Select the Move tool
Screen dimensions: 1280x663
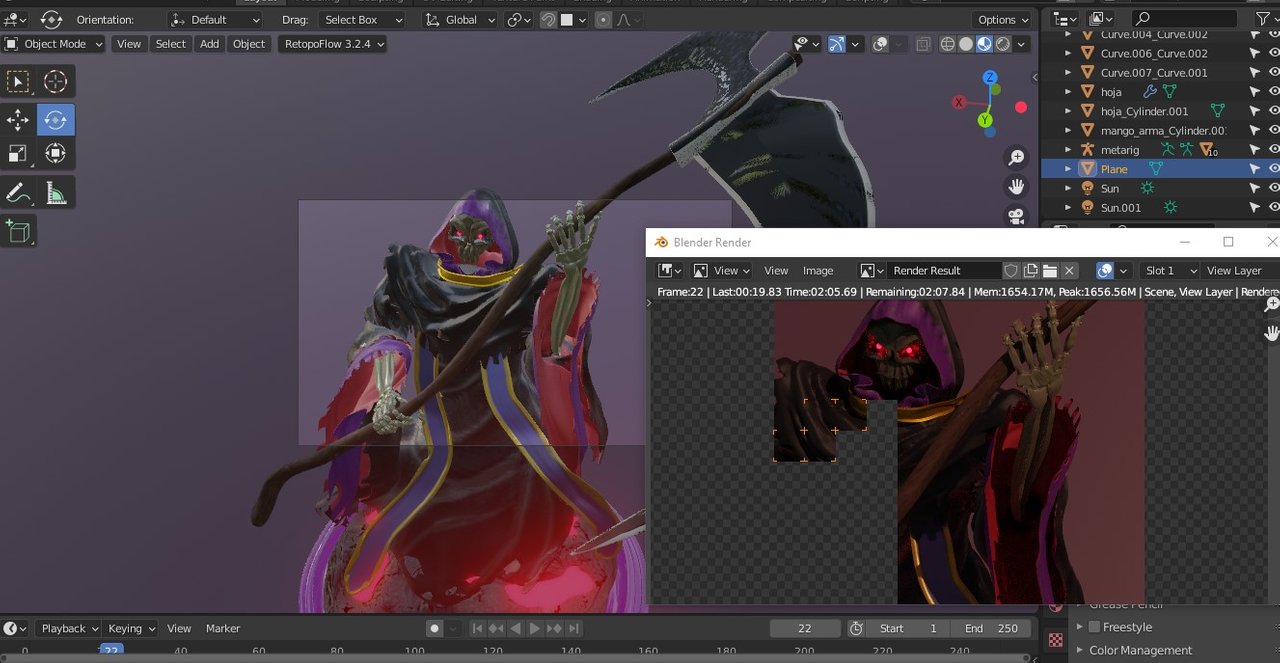[18, 120]
